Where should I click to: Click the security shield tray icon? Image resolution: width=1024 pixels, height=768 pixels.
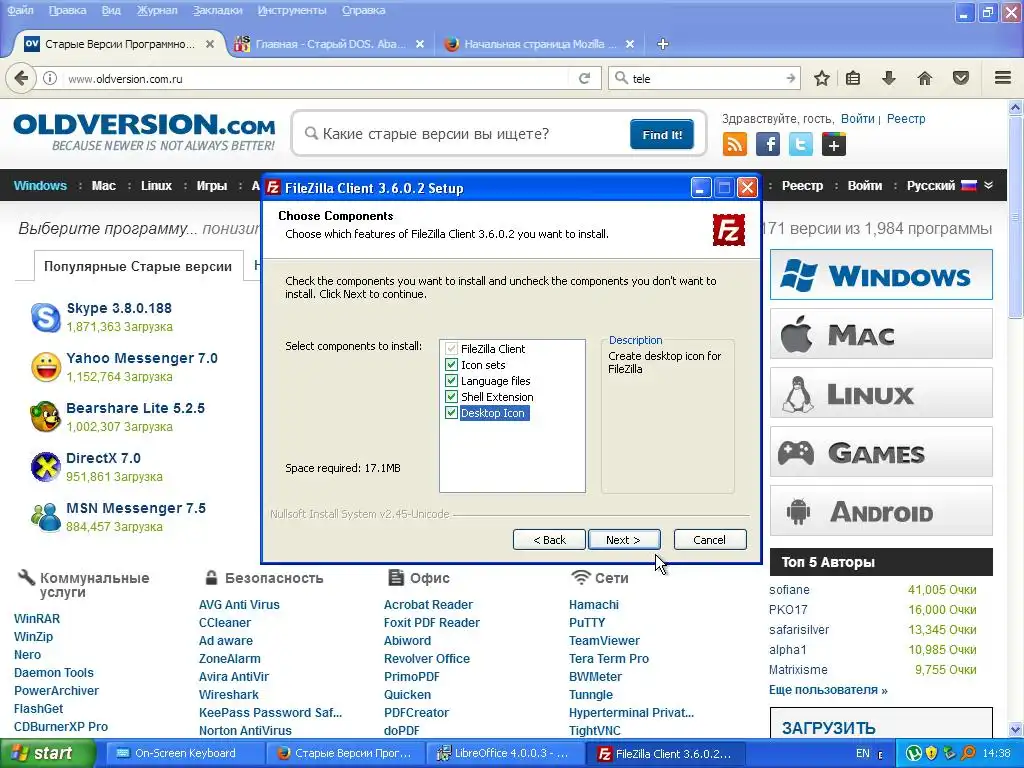(932, 753)
